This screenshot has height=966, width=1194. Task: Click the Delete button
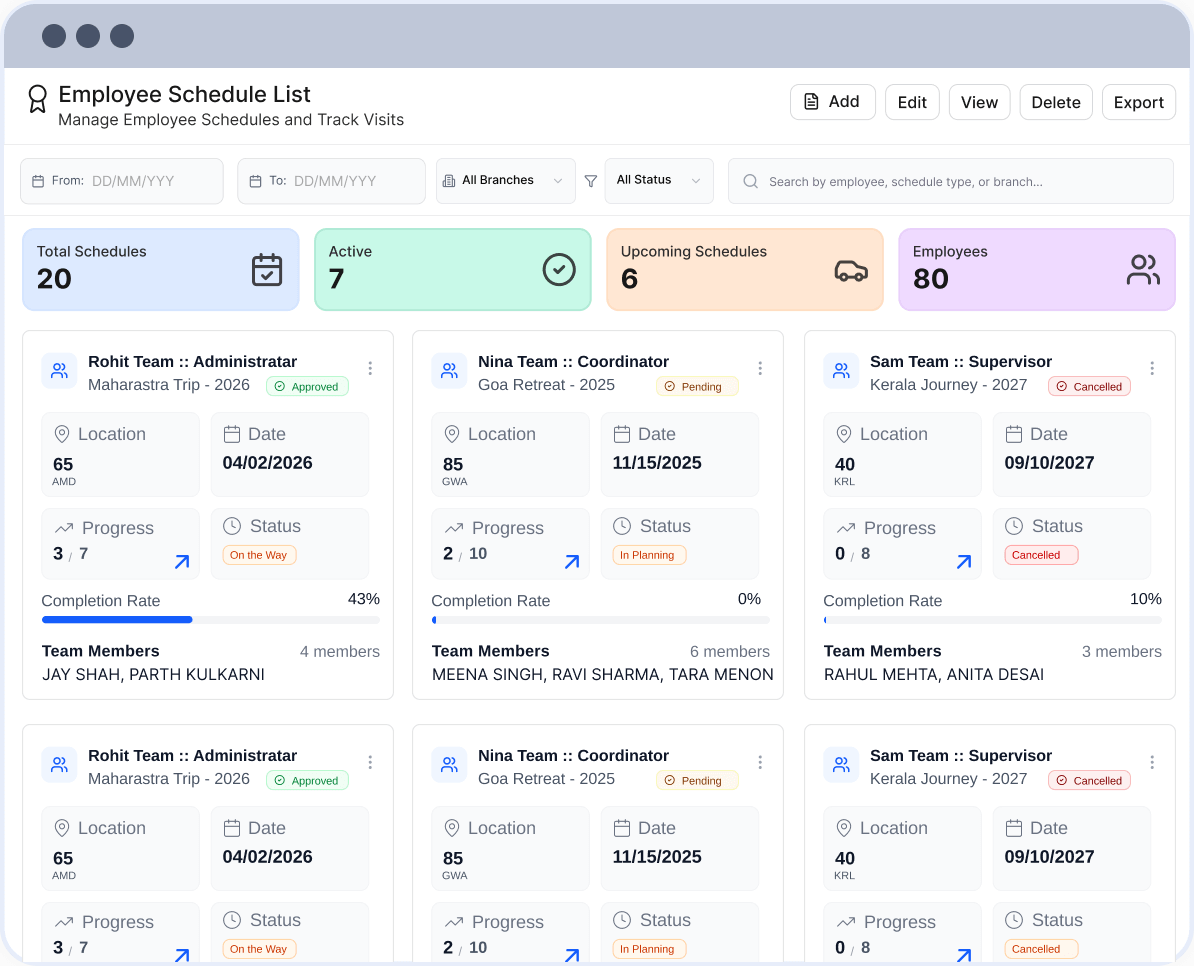click(x=1056, y=102)
